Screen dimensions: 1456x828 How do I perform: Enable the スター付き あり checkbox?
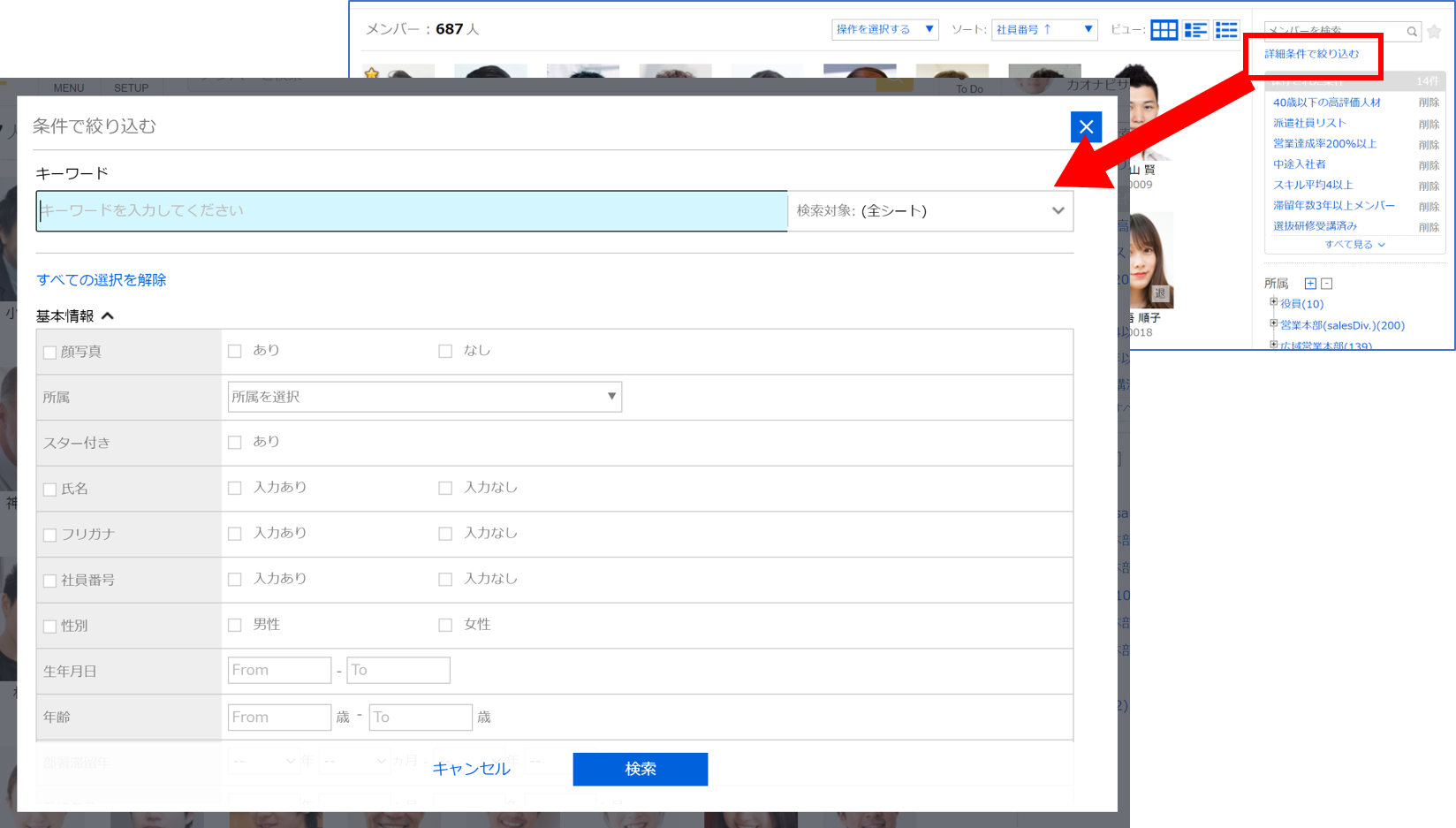[x=235, y=442]
